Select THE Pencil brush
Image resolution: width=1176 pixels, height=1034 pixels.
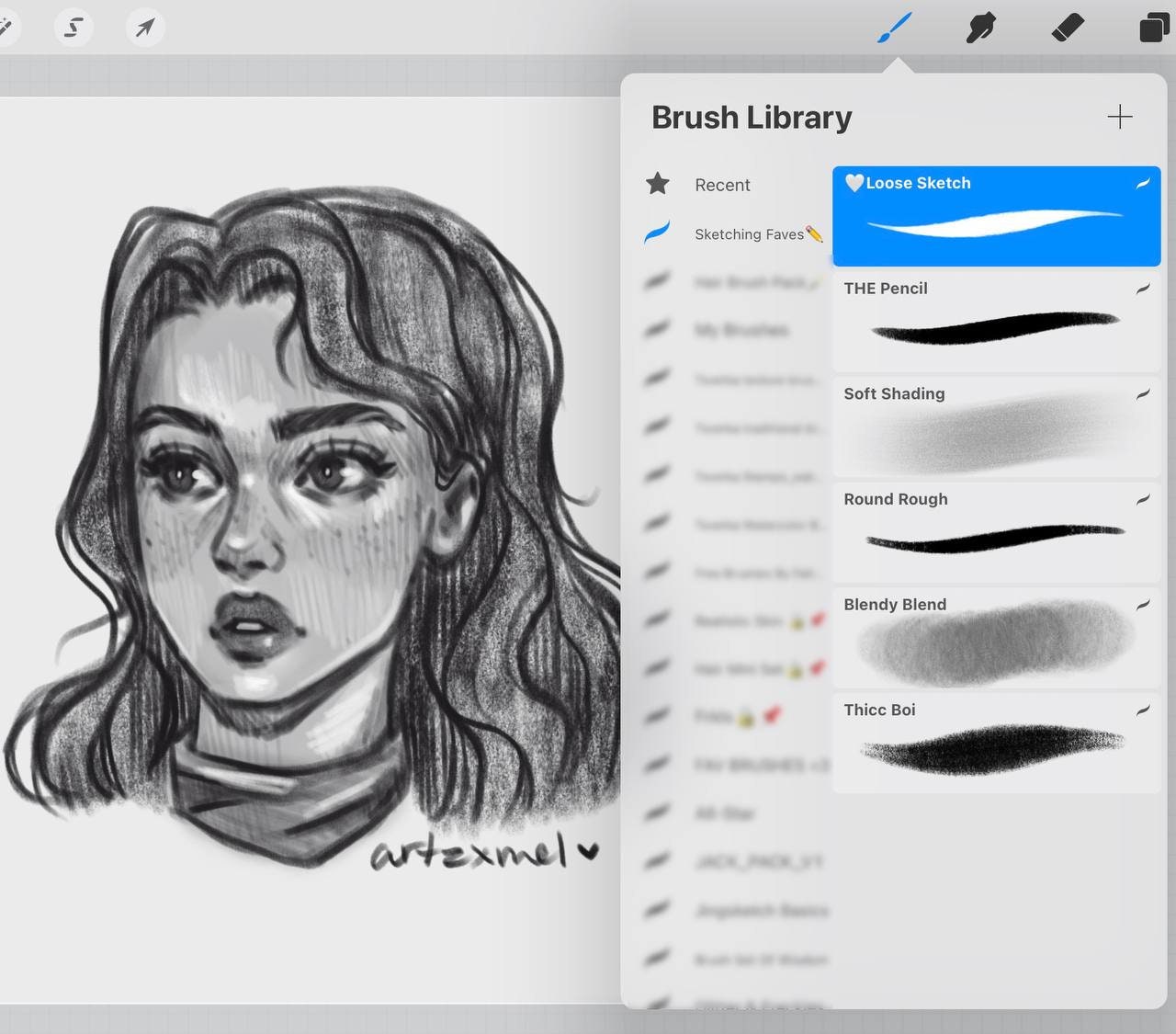996,322
